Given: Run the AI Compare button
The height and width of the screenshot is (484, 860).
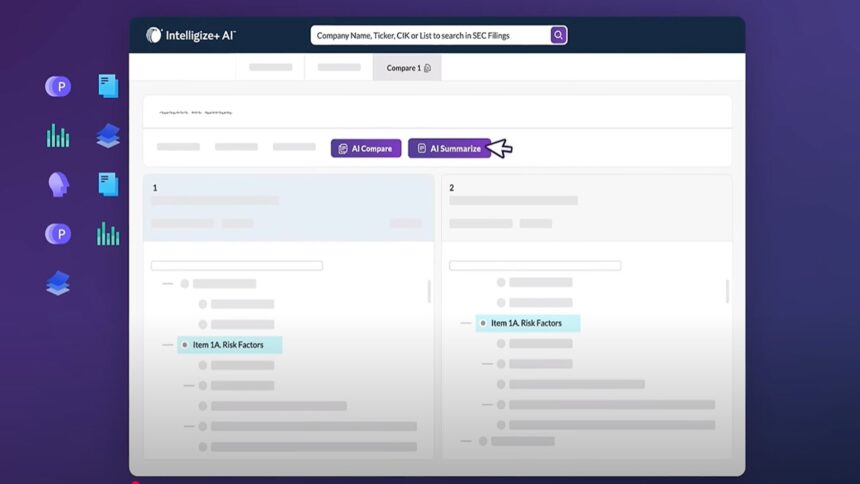Looking at the screenshot, I should (x=366, y=148).
